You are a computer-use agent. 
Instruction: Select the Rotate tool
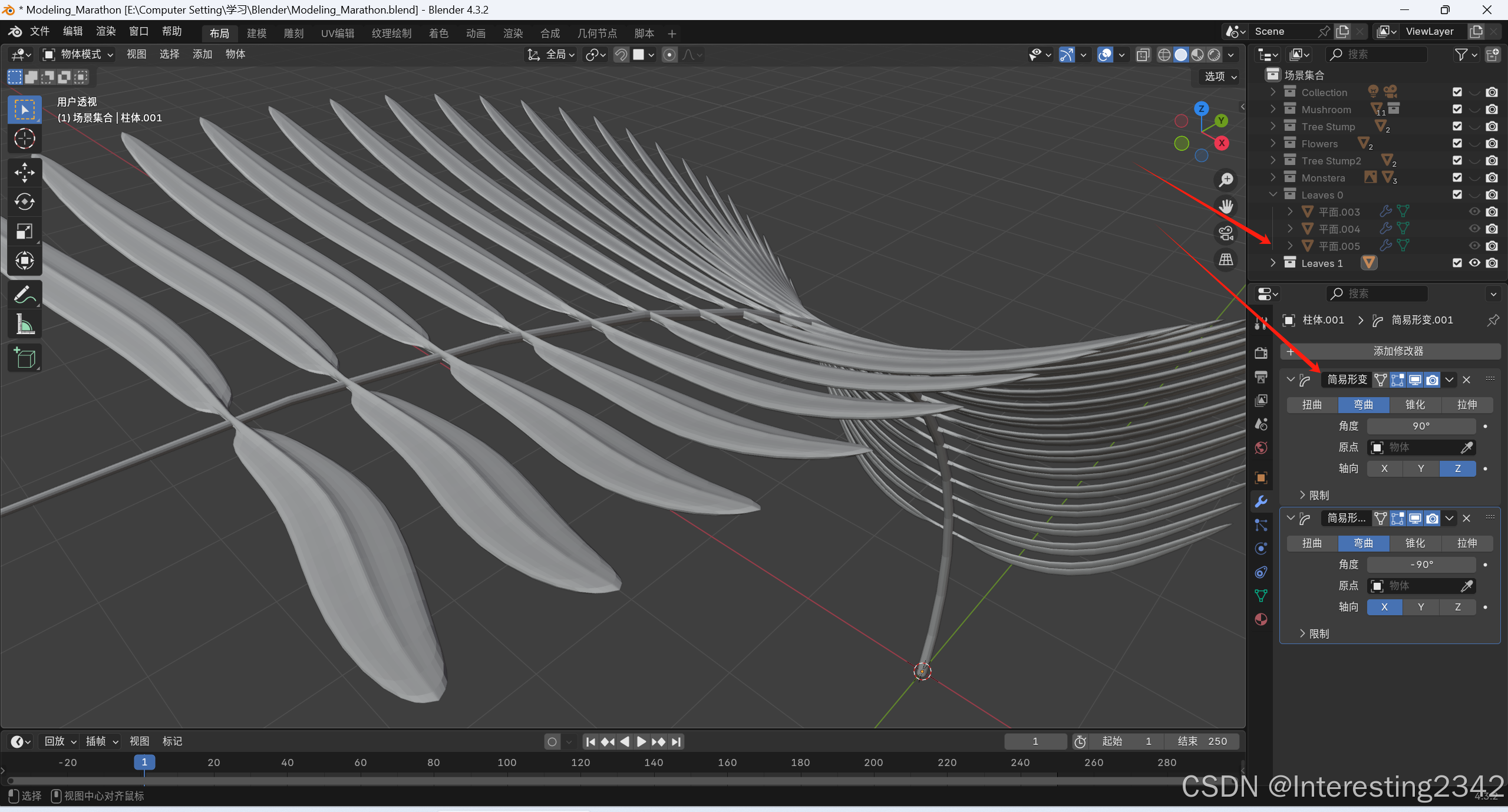[24, 202]
